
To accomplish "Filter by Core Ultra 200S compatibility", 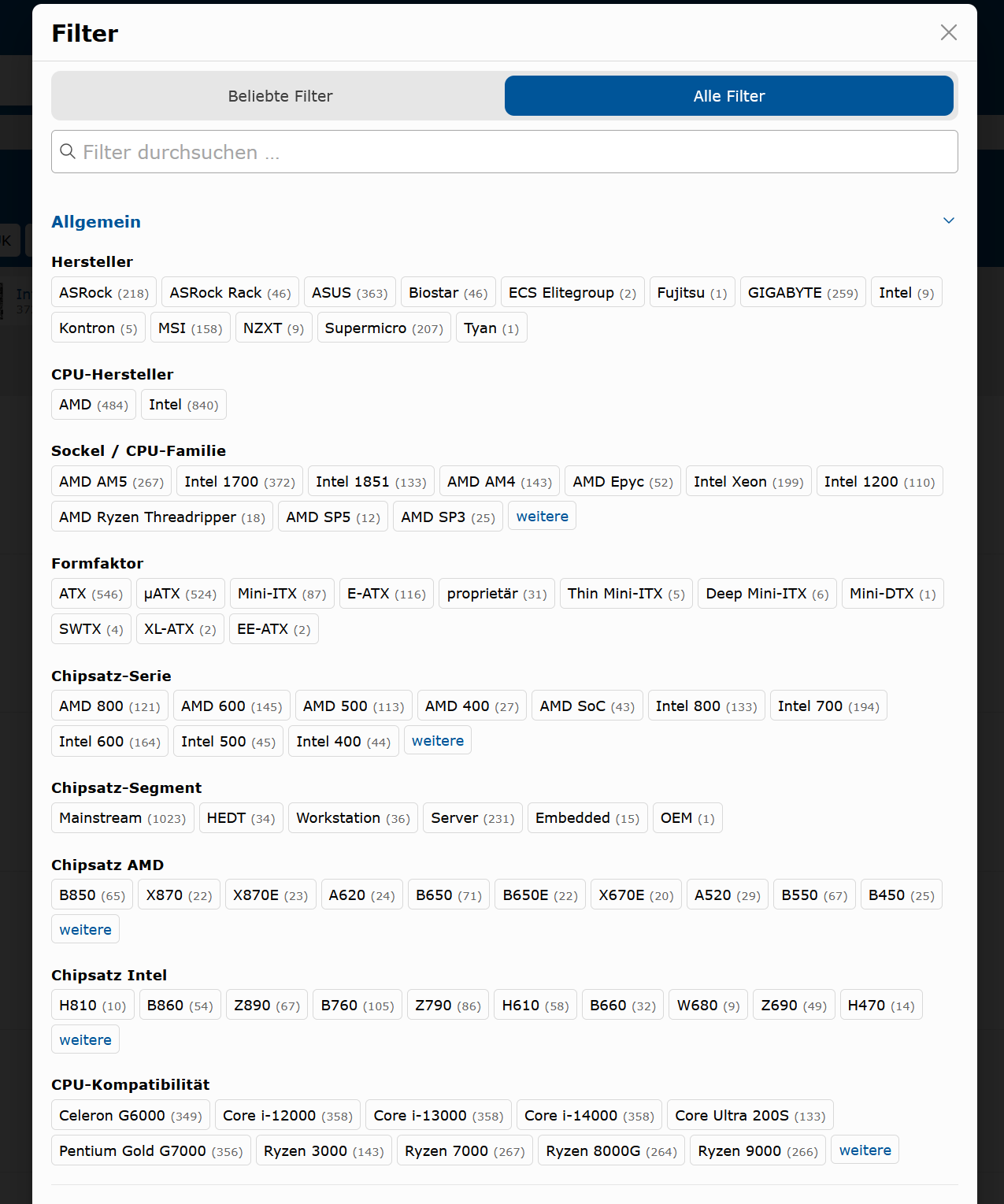I will tap(750, 1115).
